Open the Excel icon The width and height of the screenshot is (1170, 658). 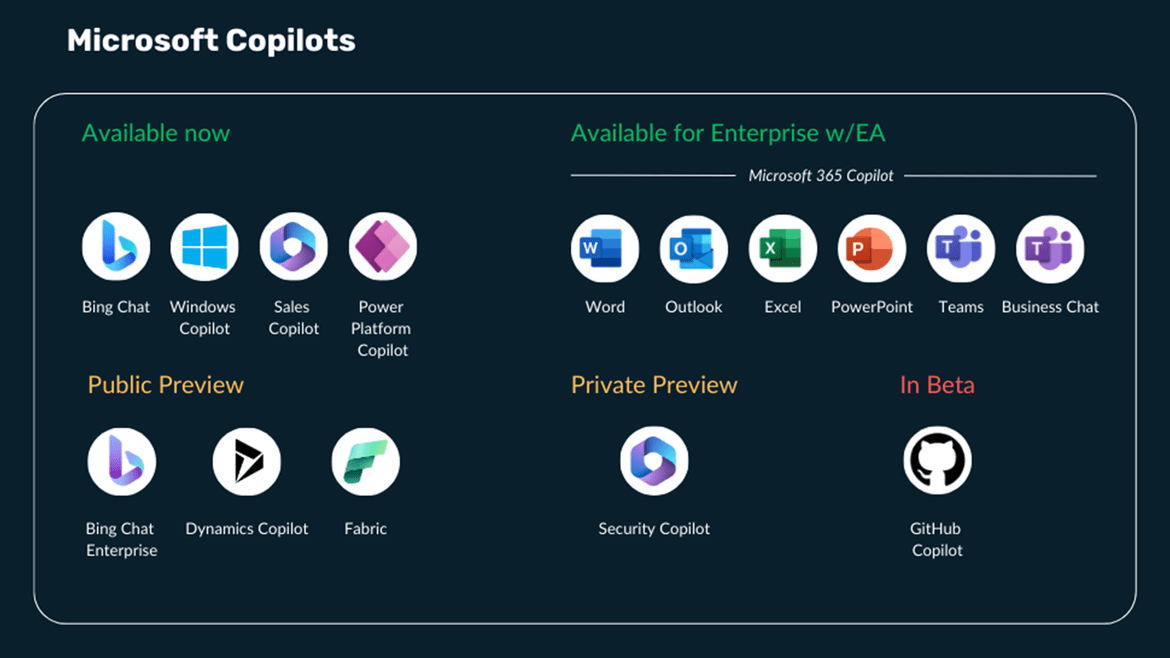click(x=783, y=248)
